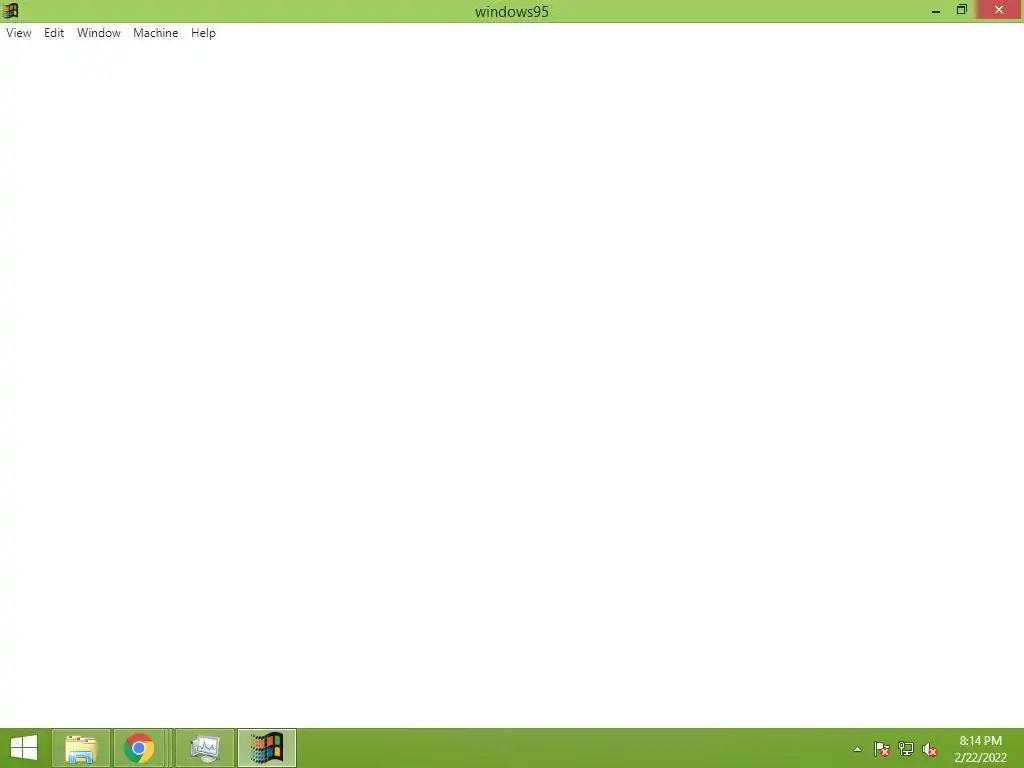The height and width of the screenshot is (768, 1024).
Task: Click the windows95 app icon in title bar
Action: [x=10, y=10]
